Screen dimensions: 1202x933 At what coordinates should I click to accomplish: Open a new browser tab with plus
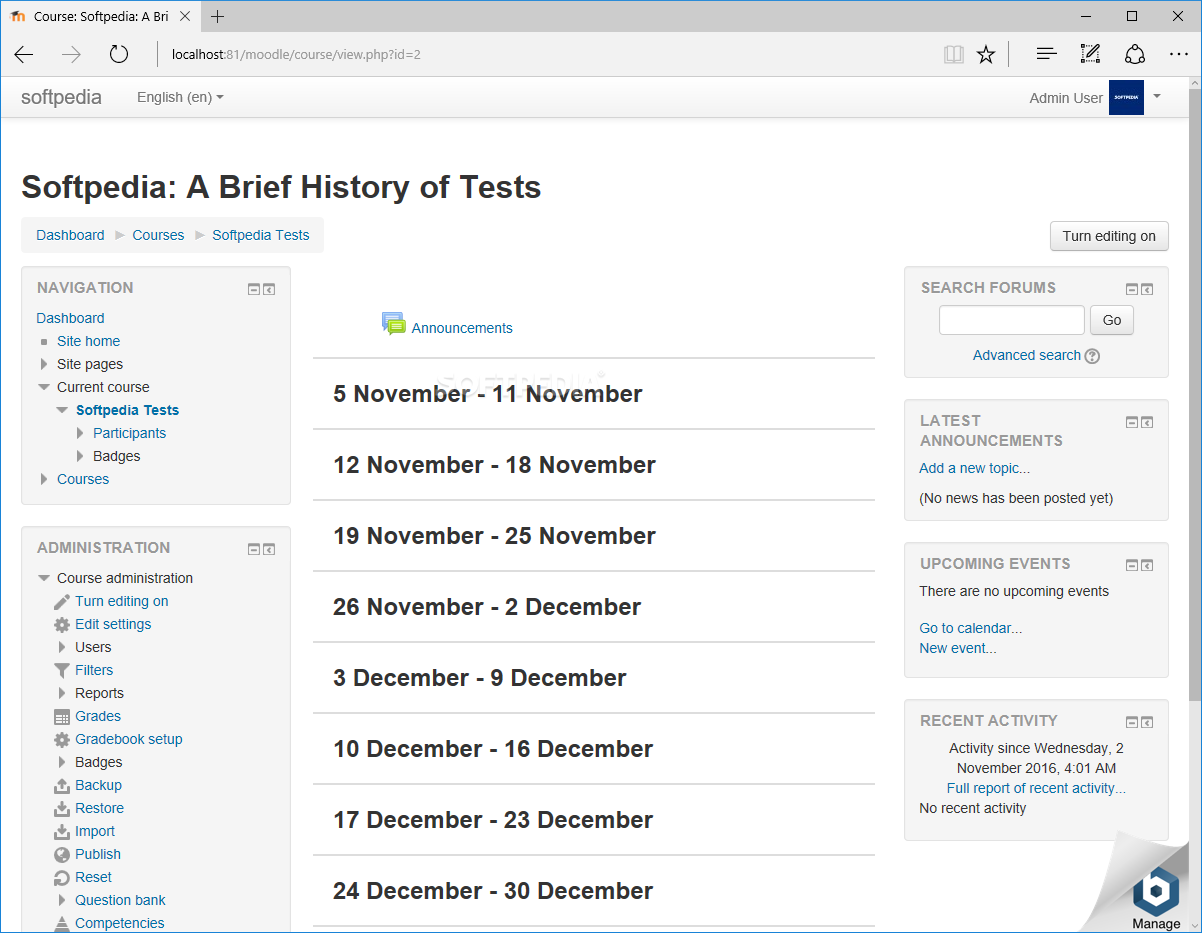[x=217, y=16]
